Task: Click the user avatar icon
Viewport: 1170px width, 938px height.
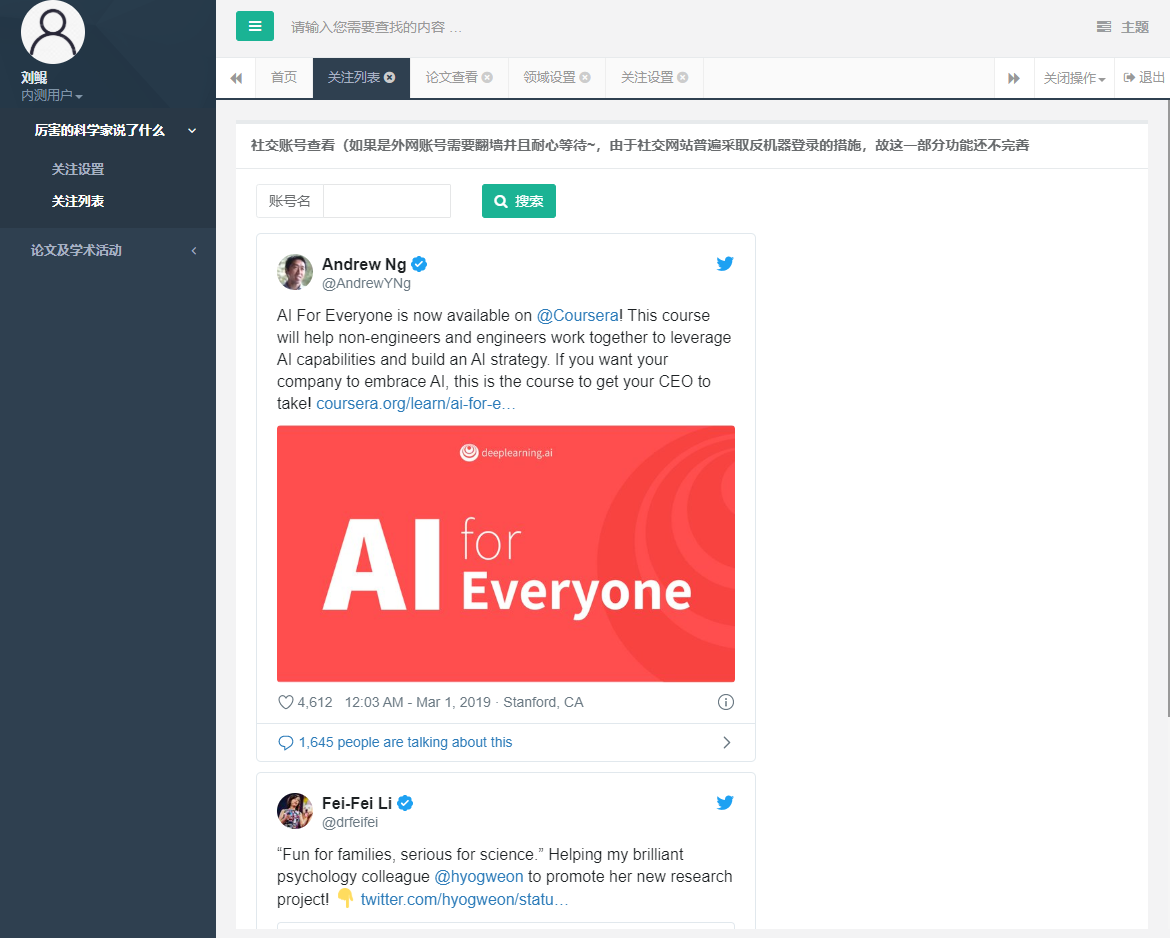Action: click(x=53, y=32)
